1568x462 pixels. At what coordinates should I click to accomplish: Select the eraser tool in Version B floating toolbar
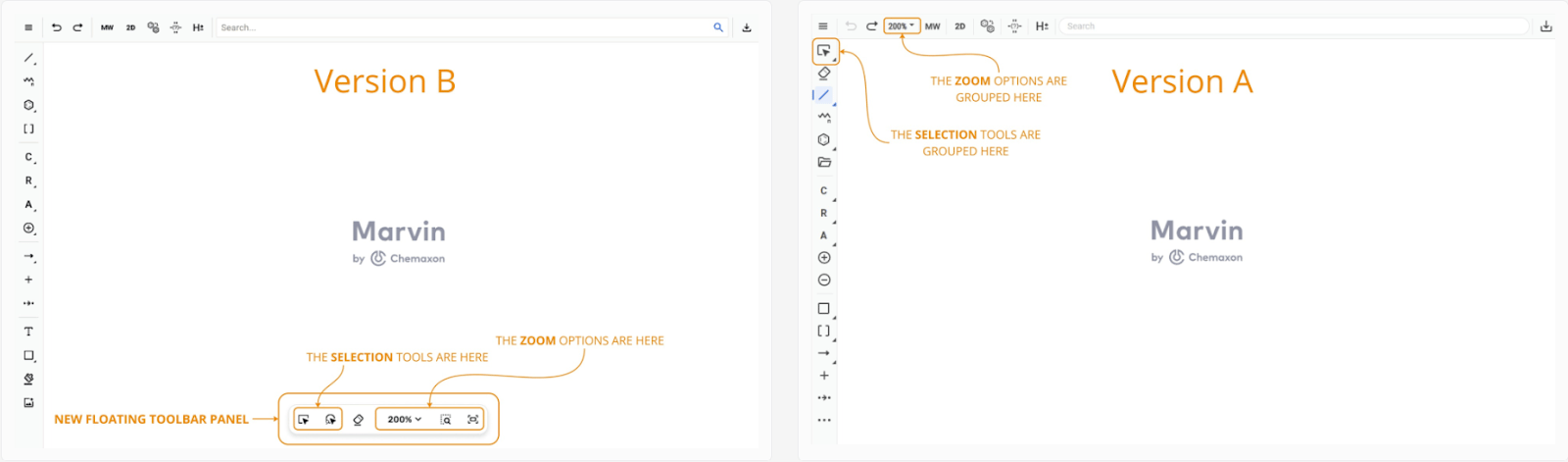(x=358, y=420)
